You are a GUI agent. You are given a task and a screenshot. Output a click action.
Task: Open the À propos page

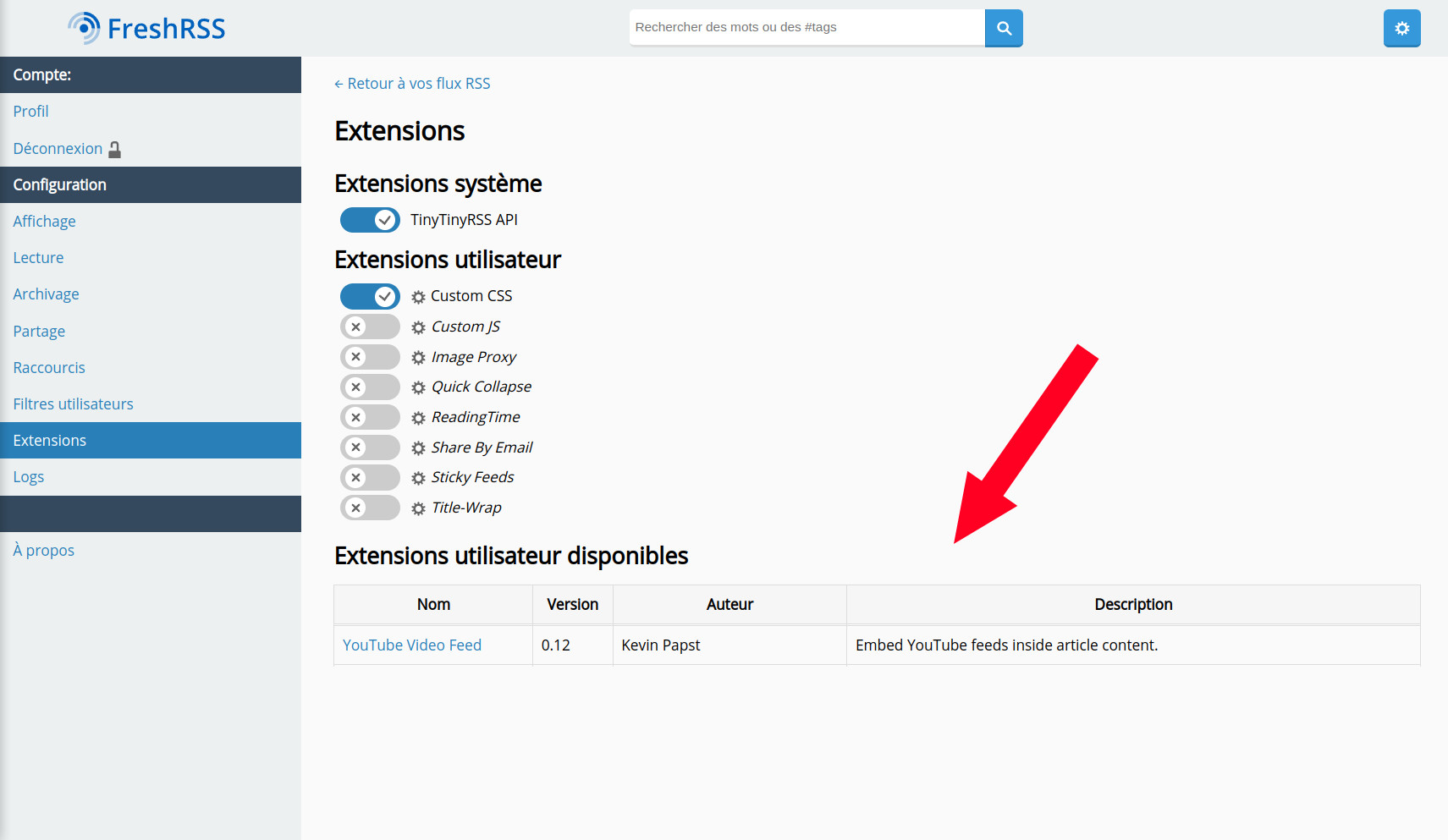(151, 550)
